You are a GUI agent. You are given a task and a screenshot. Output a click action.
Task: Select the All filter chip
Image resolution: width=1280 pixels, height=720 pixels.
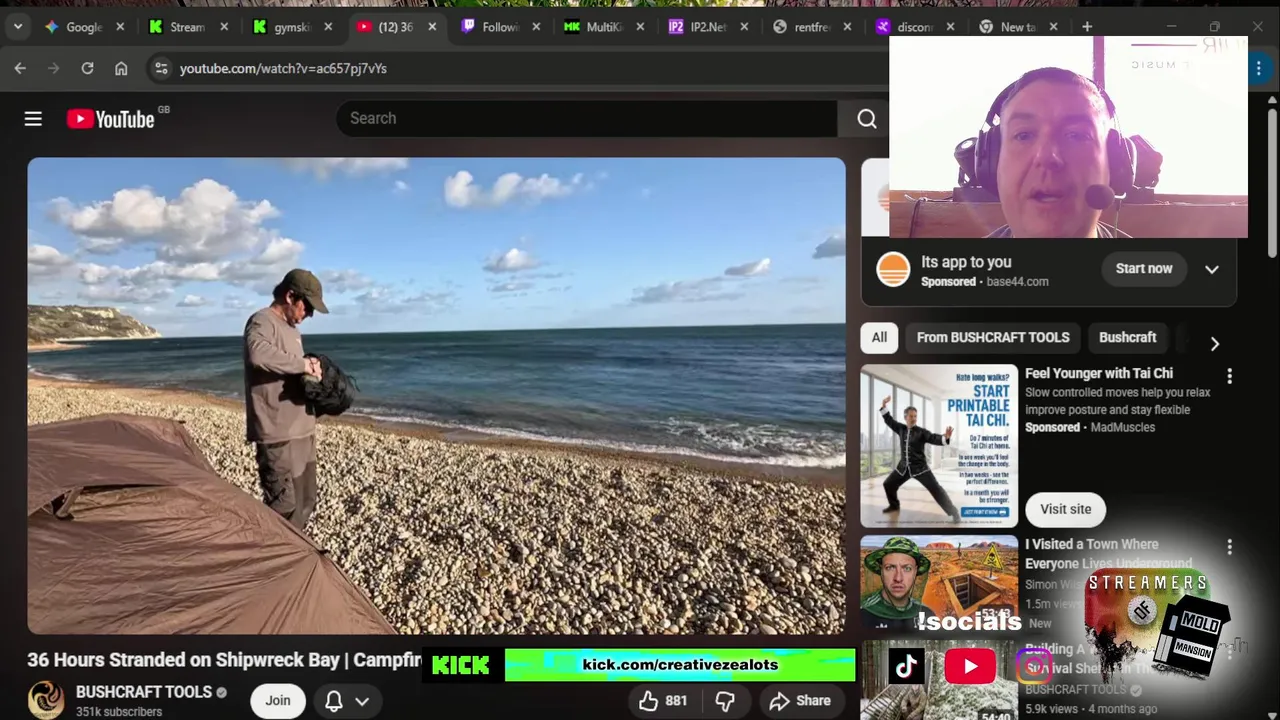coord(879,338)
